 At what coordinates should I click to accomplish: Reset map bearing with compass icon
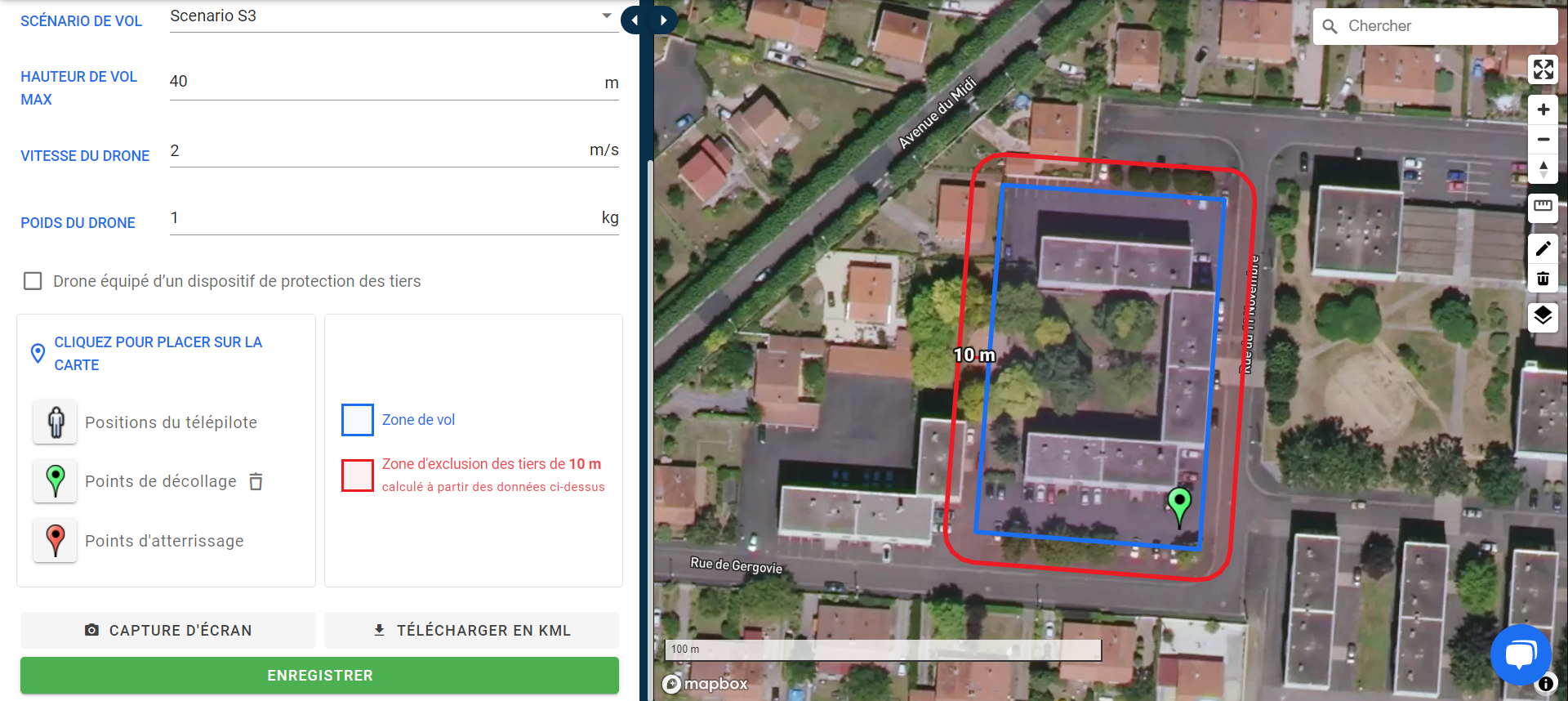1543,169
